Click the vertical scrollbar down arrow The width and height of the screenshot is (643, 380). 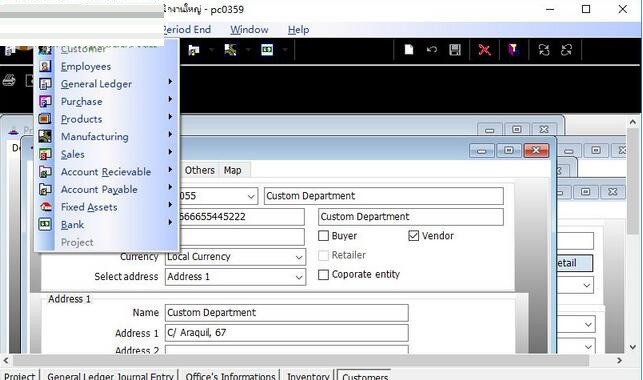pyautogui.click(x=633, y=347)
